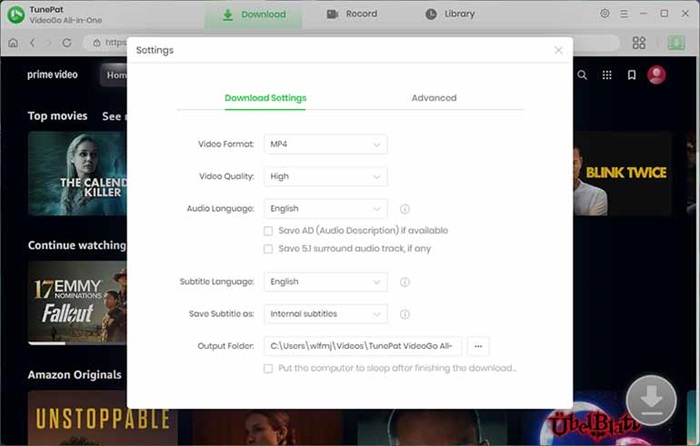Open the Save Subtitle as dropdown

325,314
